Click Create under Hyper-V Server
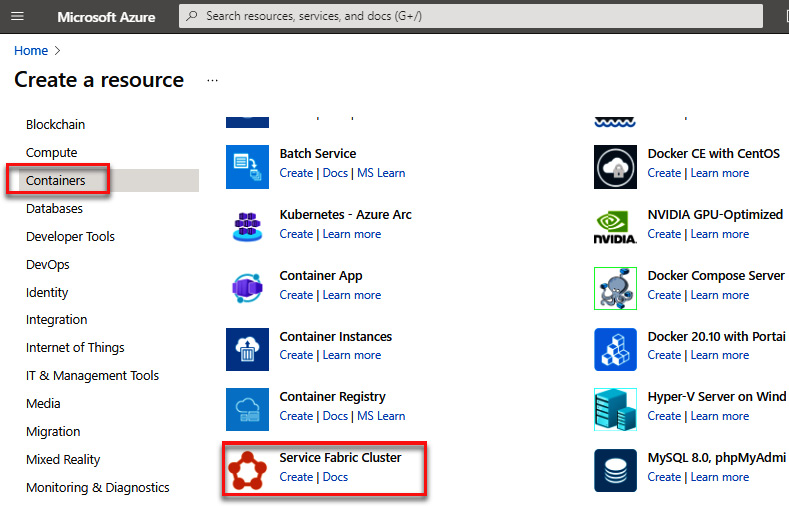Screen dimensions: 789x506 pos(664,416)
